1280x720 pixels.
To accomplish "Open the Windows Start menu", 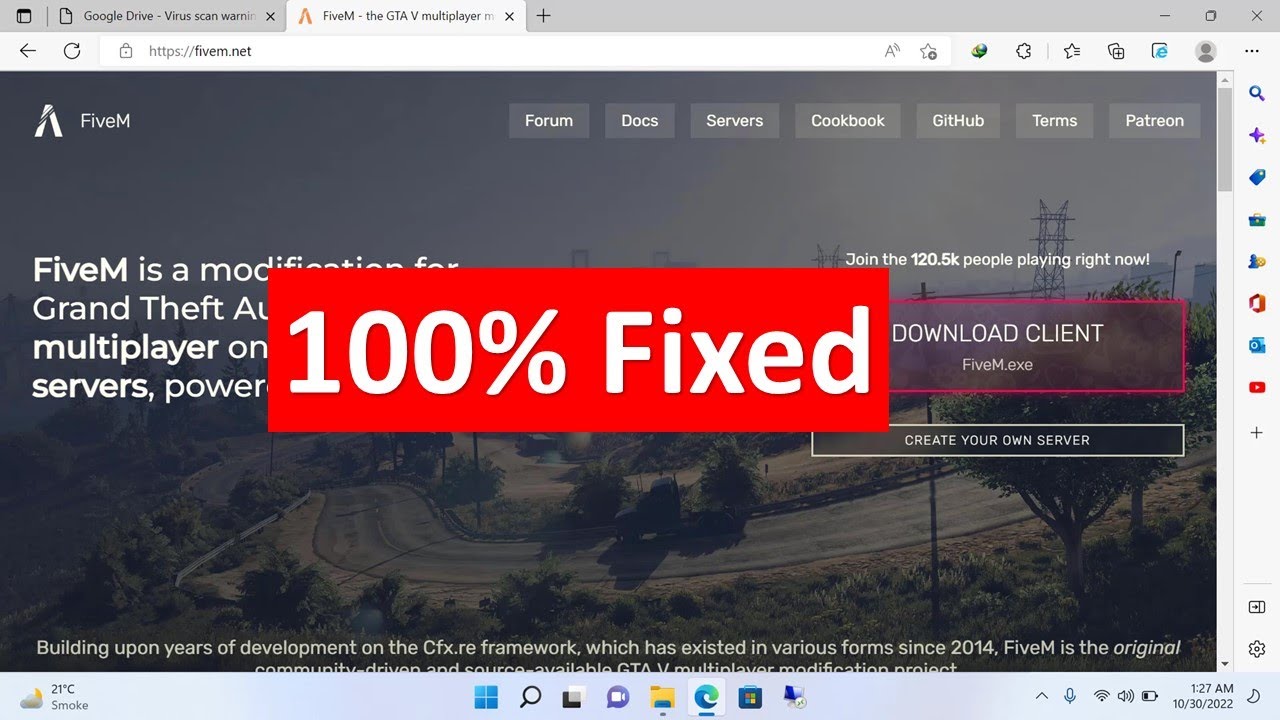I will (486, 697).
